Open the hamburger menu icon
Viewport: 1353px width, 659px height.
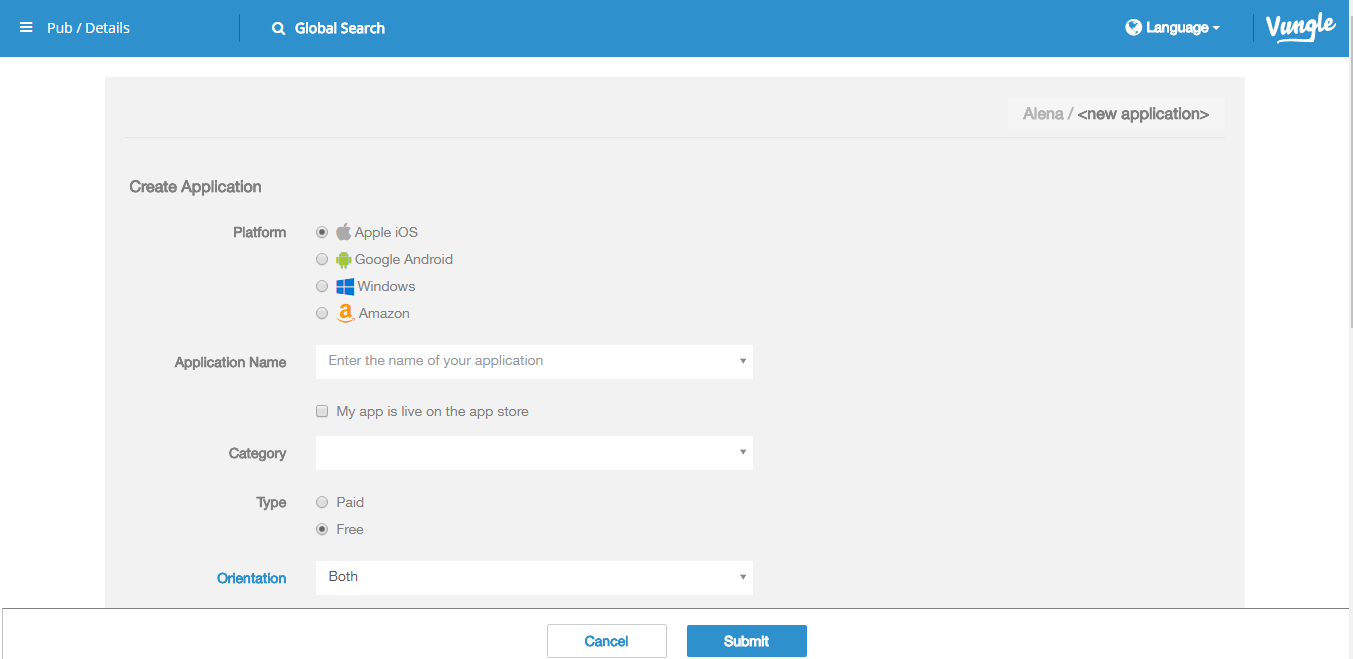pos(26,28)
